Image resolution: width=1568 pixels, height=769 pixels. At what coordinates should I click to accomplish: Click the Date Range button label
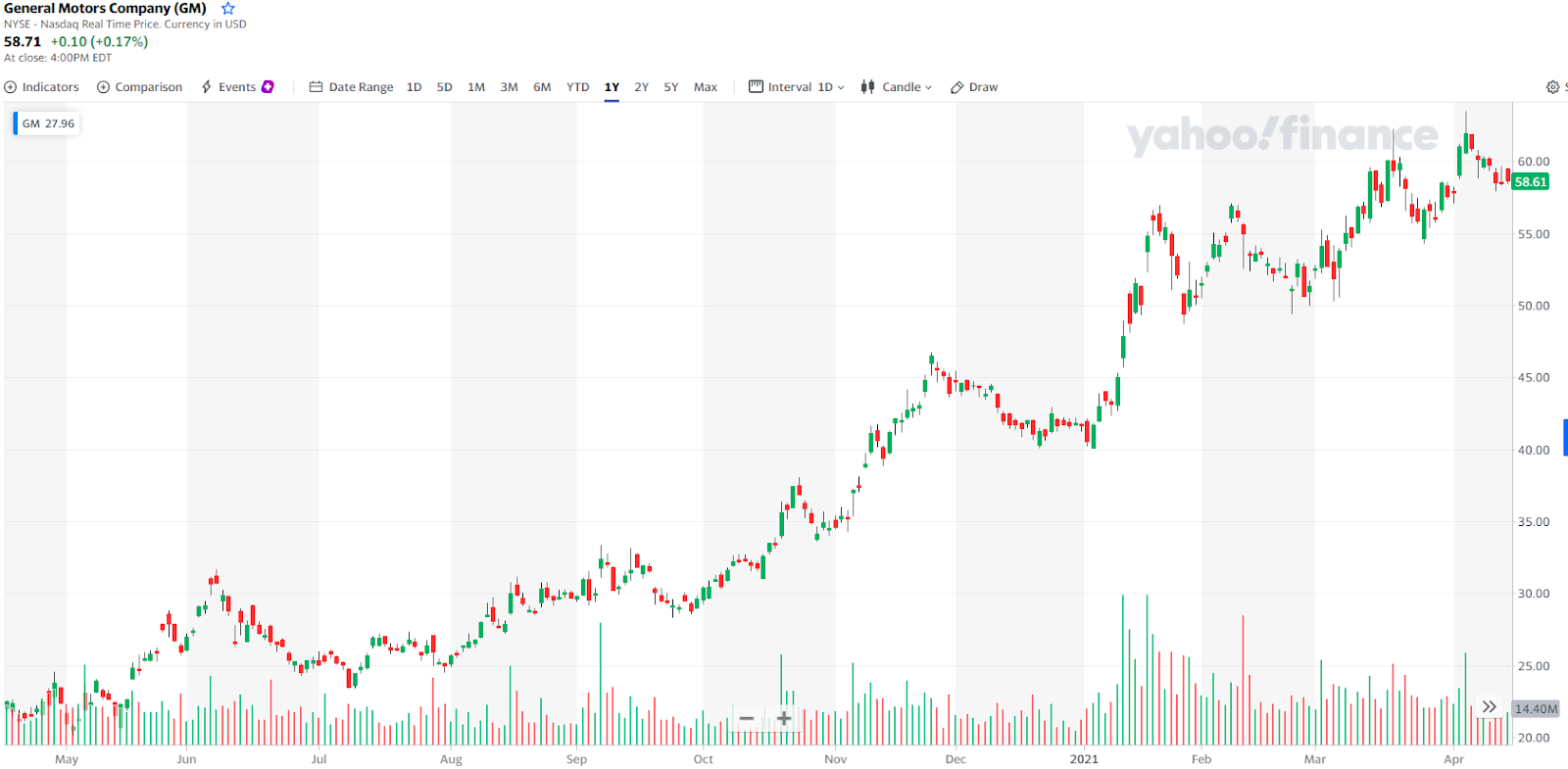tap(361, 87)
